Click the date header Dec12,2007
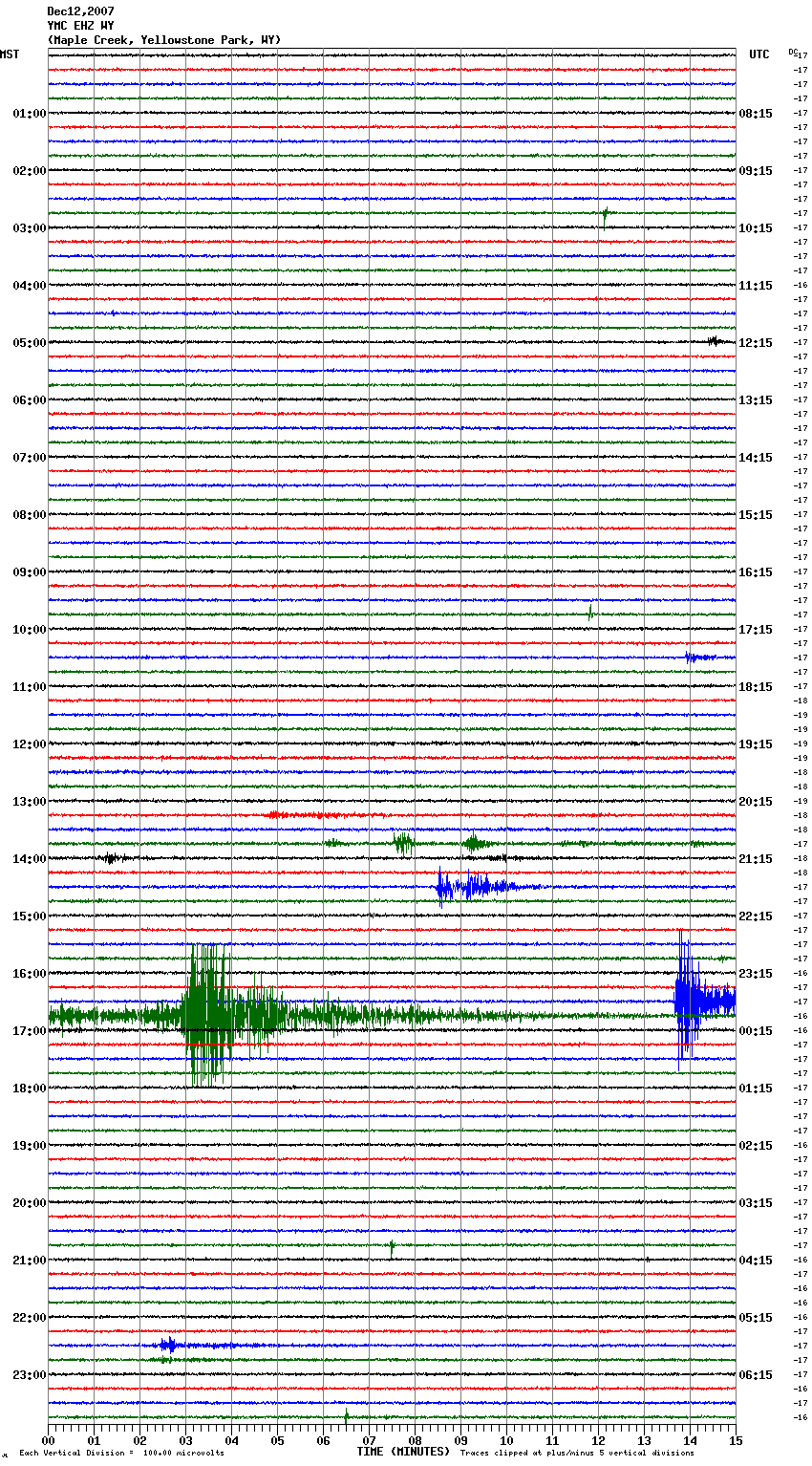The image size is (812, 1466). [80, 11]
